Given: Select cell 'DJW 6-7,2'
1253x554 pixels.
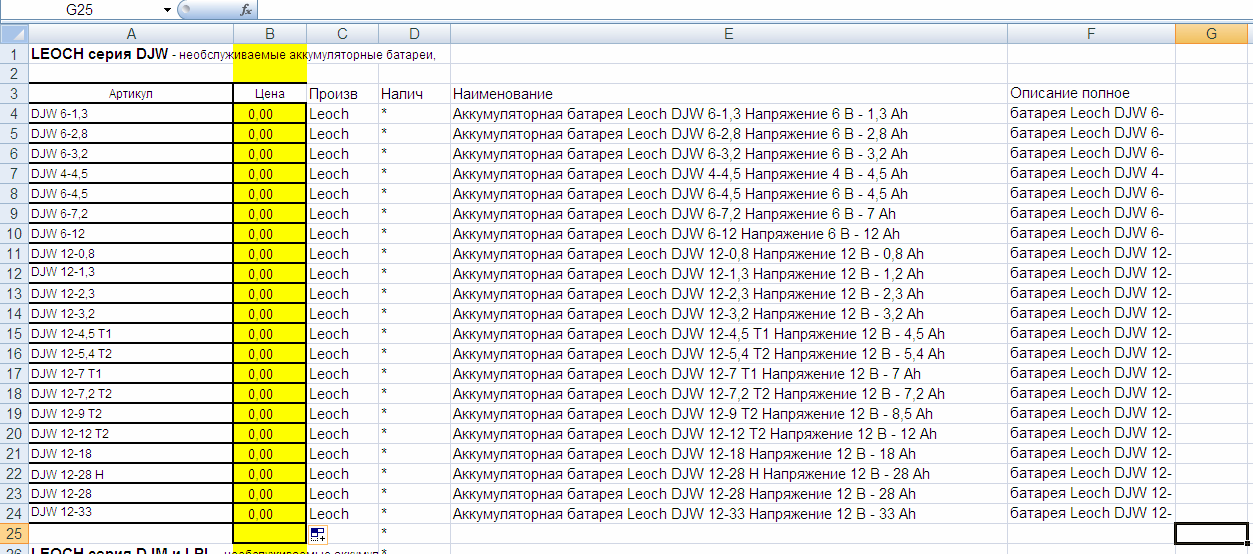Looking at the screenshot, I should point(131,214).
